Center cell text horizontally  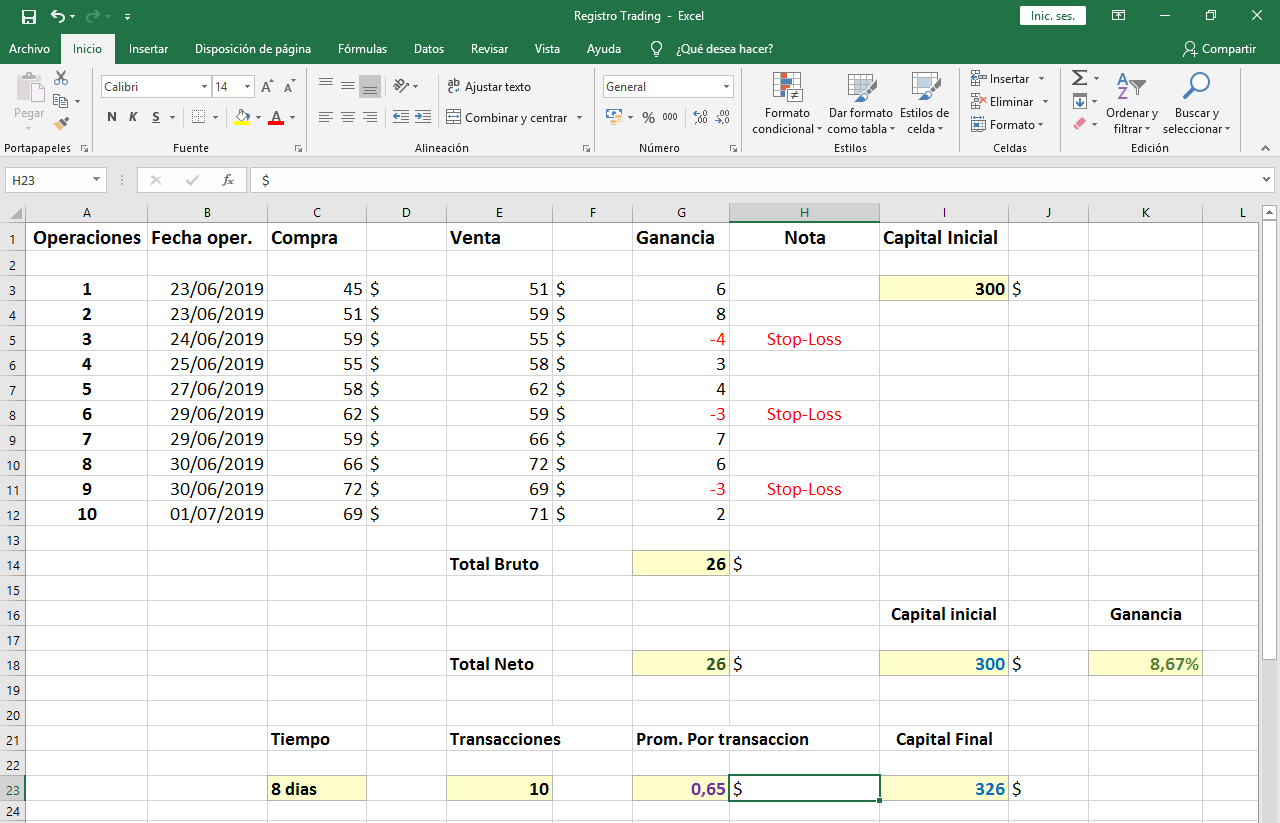click(x=348, y=117)
